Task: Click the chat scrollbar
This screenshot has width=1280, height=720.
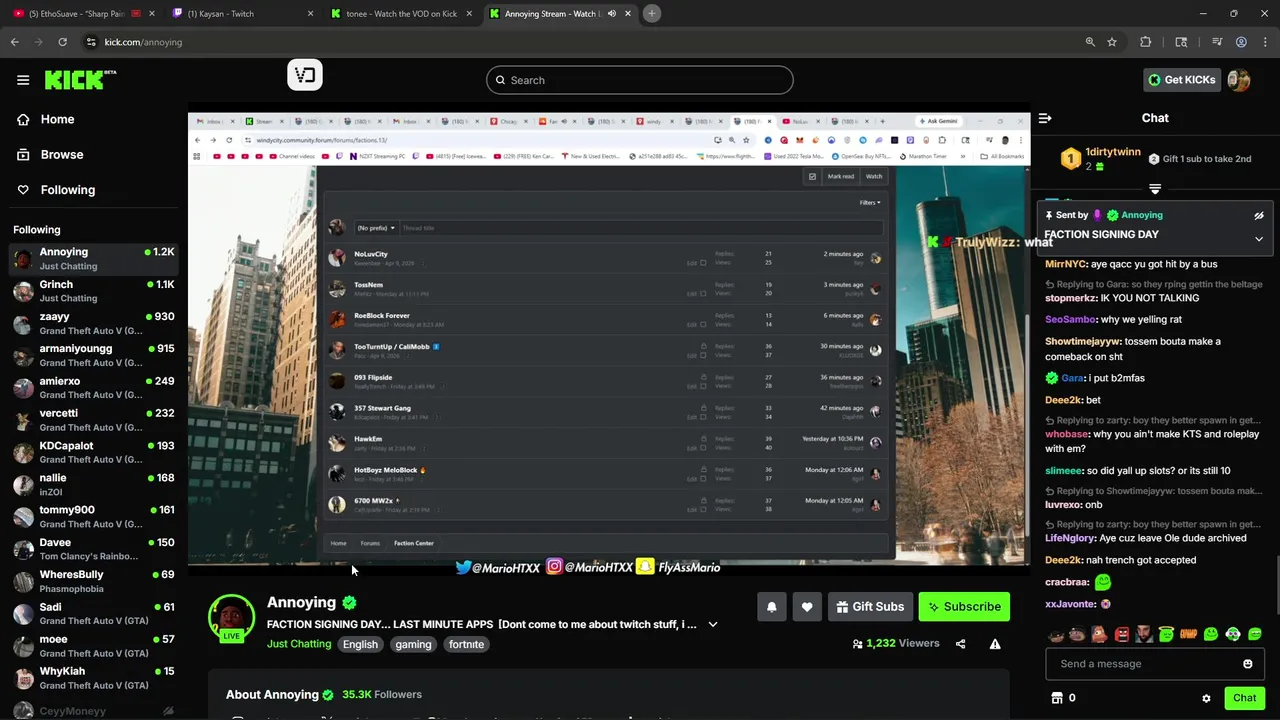Action: (1276, 585)
